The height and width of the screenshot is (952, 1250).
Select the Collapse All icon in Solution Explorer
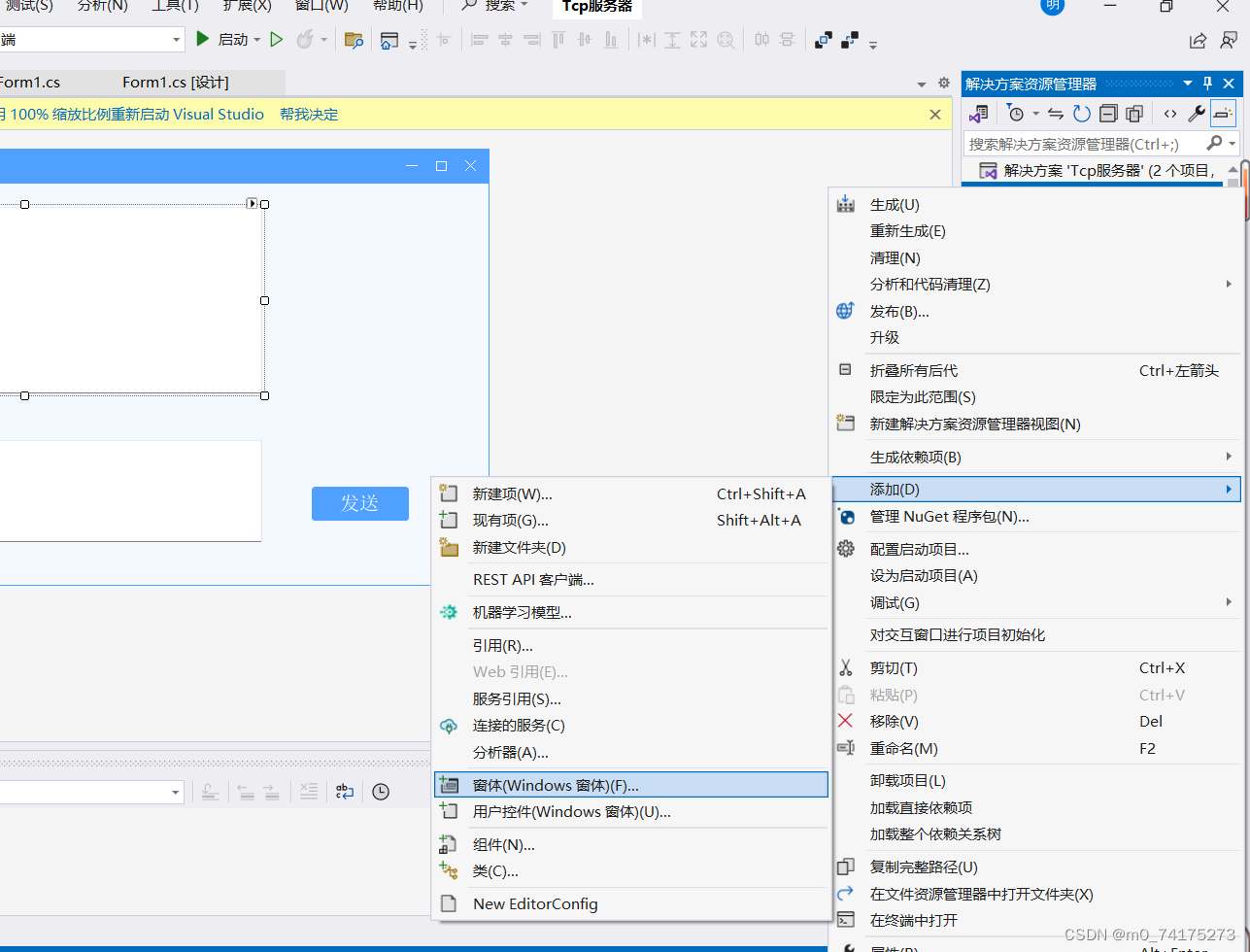pyautogui.click(x=1108, y=114)
